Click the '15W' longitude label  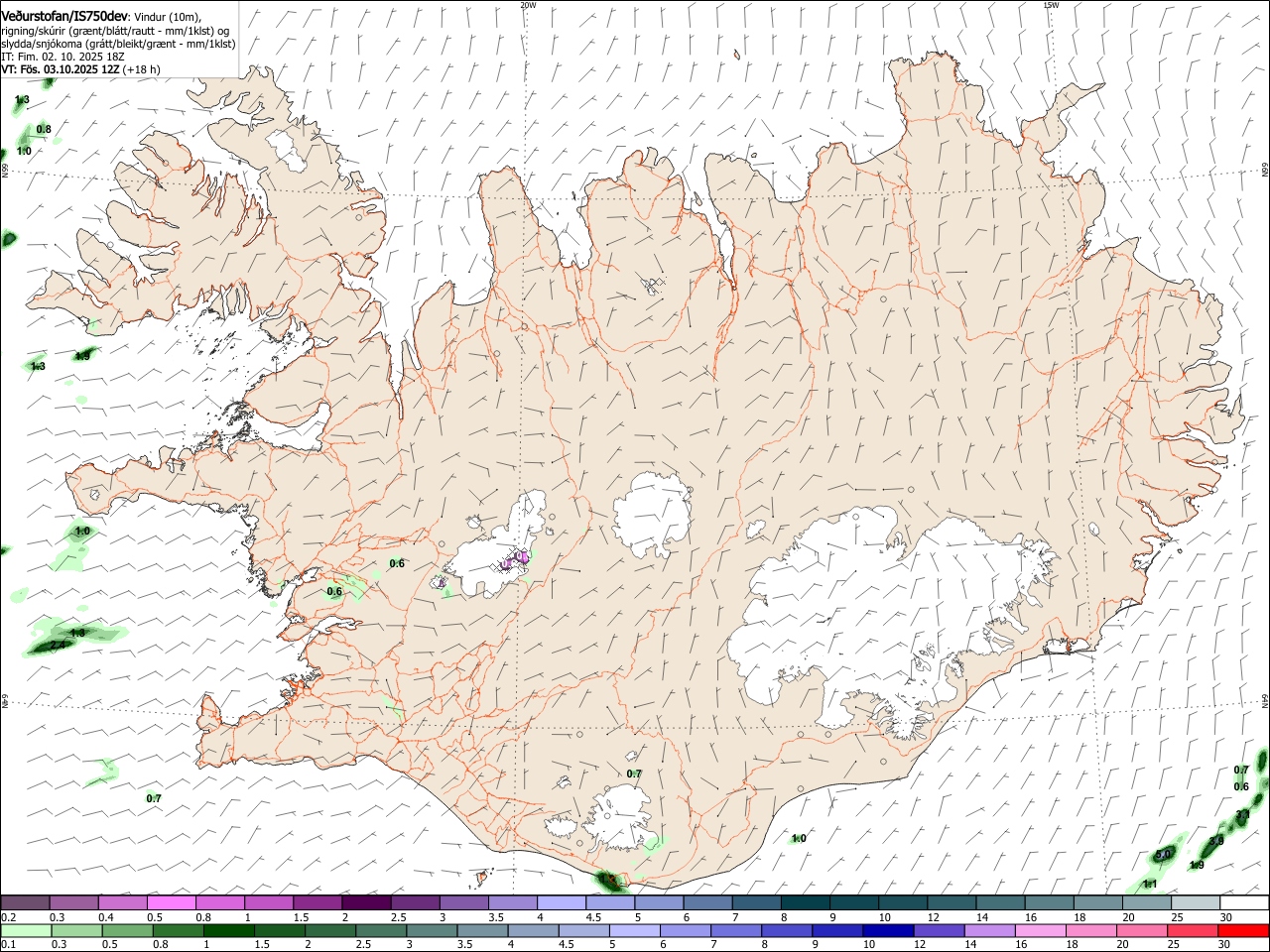[1051, 5]
